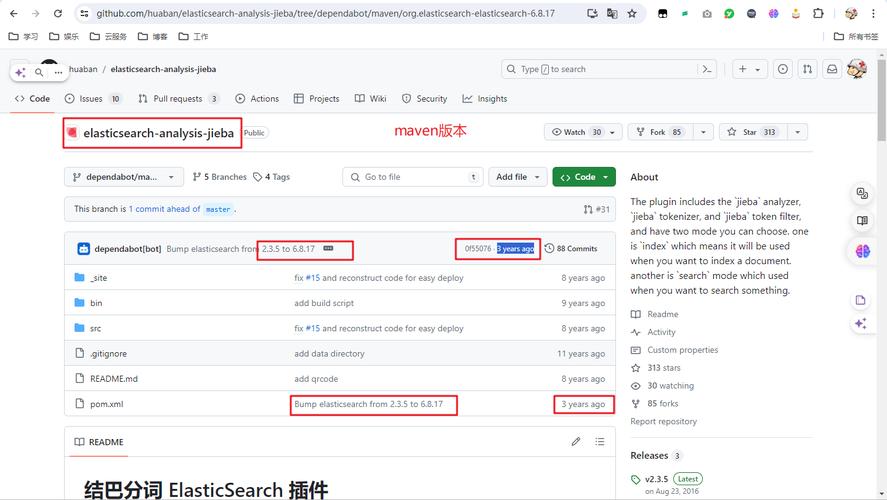Open commit hash 0f55076
The image size is (887, 500).
[478, 248]
